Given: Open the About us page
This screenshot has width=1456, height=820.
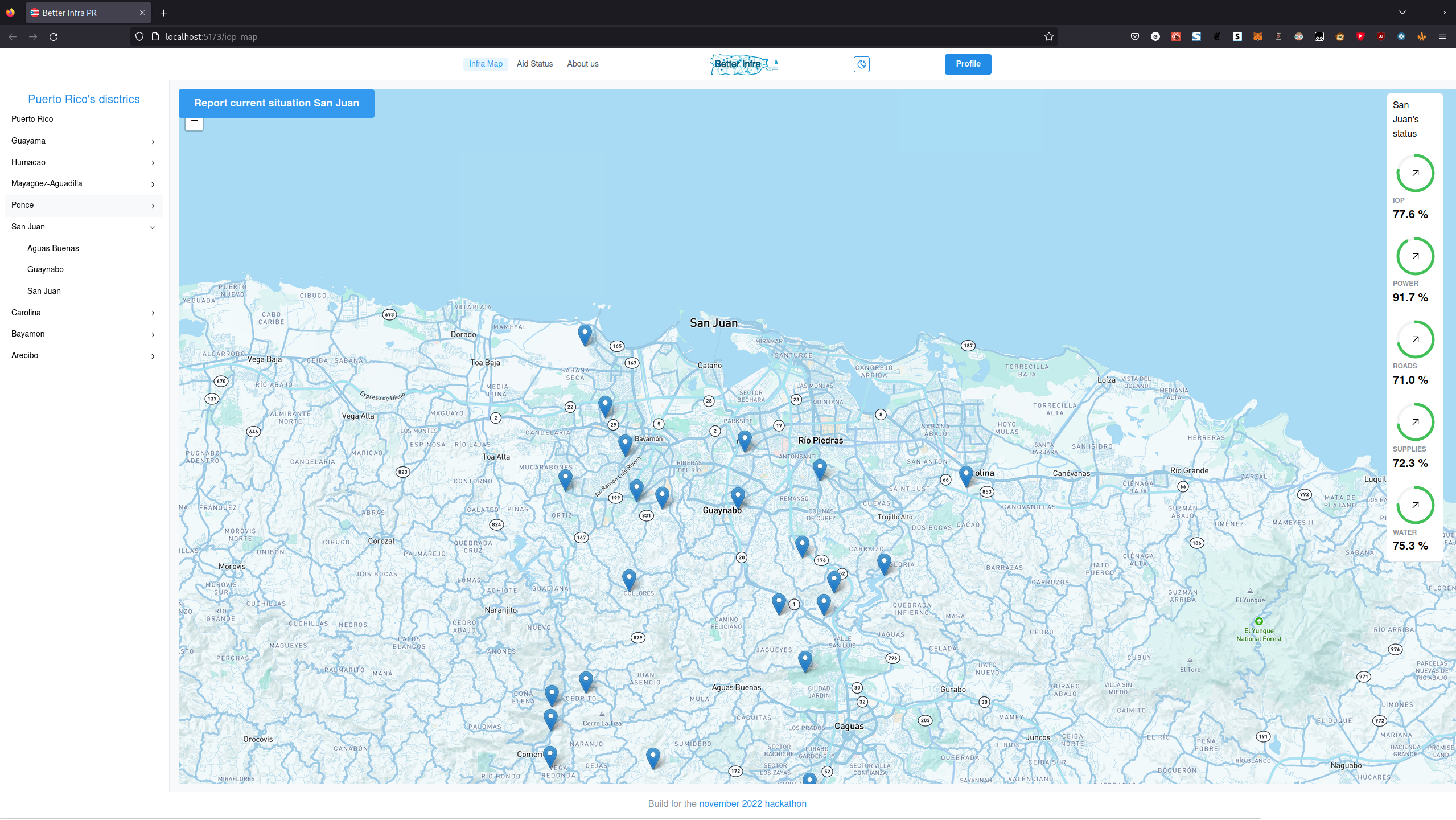Looking at the screenshot, I should pyautogui.click(x=582, y=64).
